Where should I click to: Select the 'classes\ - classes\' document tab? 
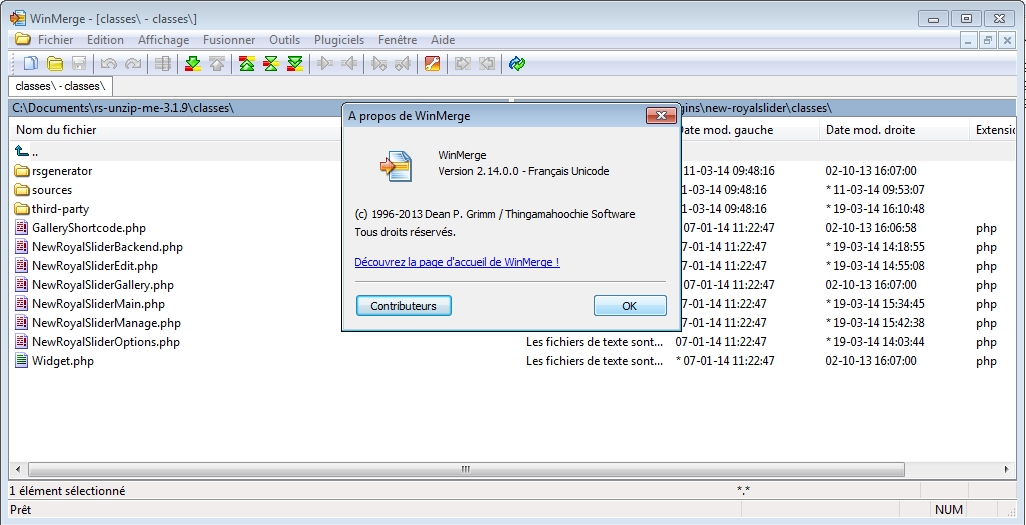[60, 86]
